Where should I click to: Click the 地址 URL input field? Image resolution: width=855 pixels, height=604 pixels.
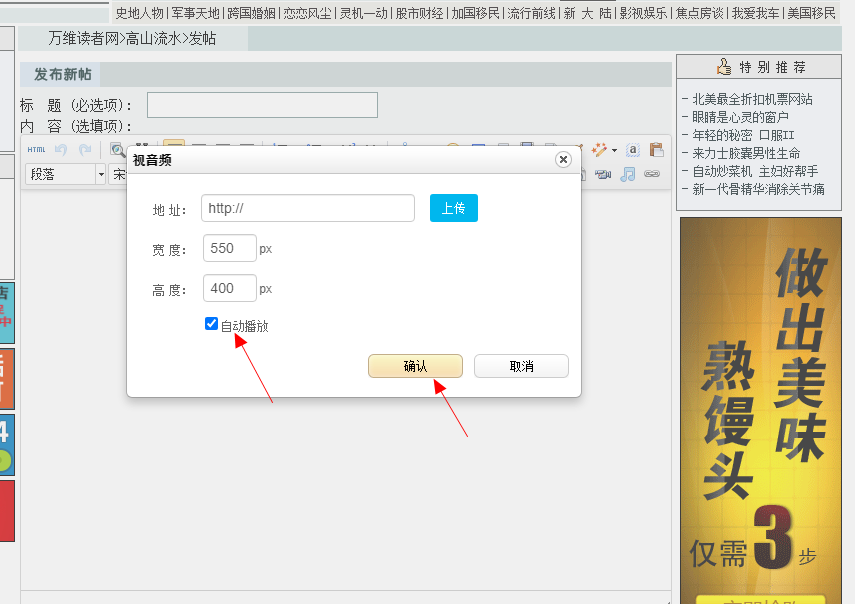coord(307,208)
